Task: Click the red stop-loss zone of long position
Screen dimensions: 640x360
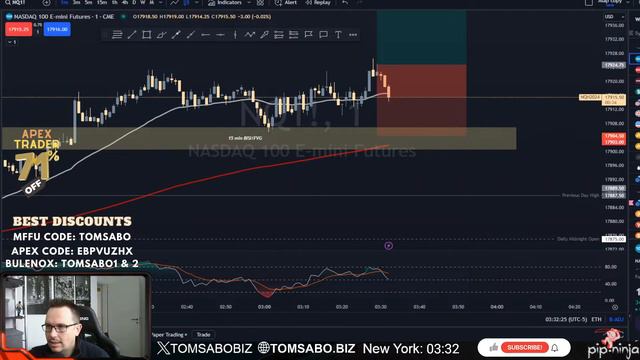Action: (x=422, y=100)
